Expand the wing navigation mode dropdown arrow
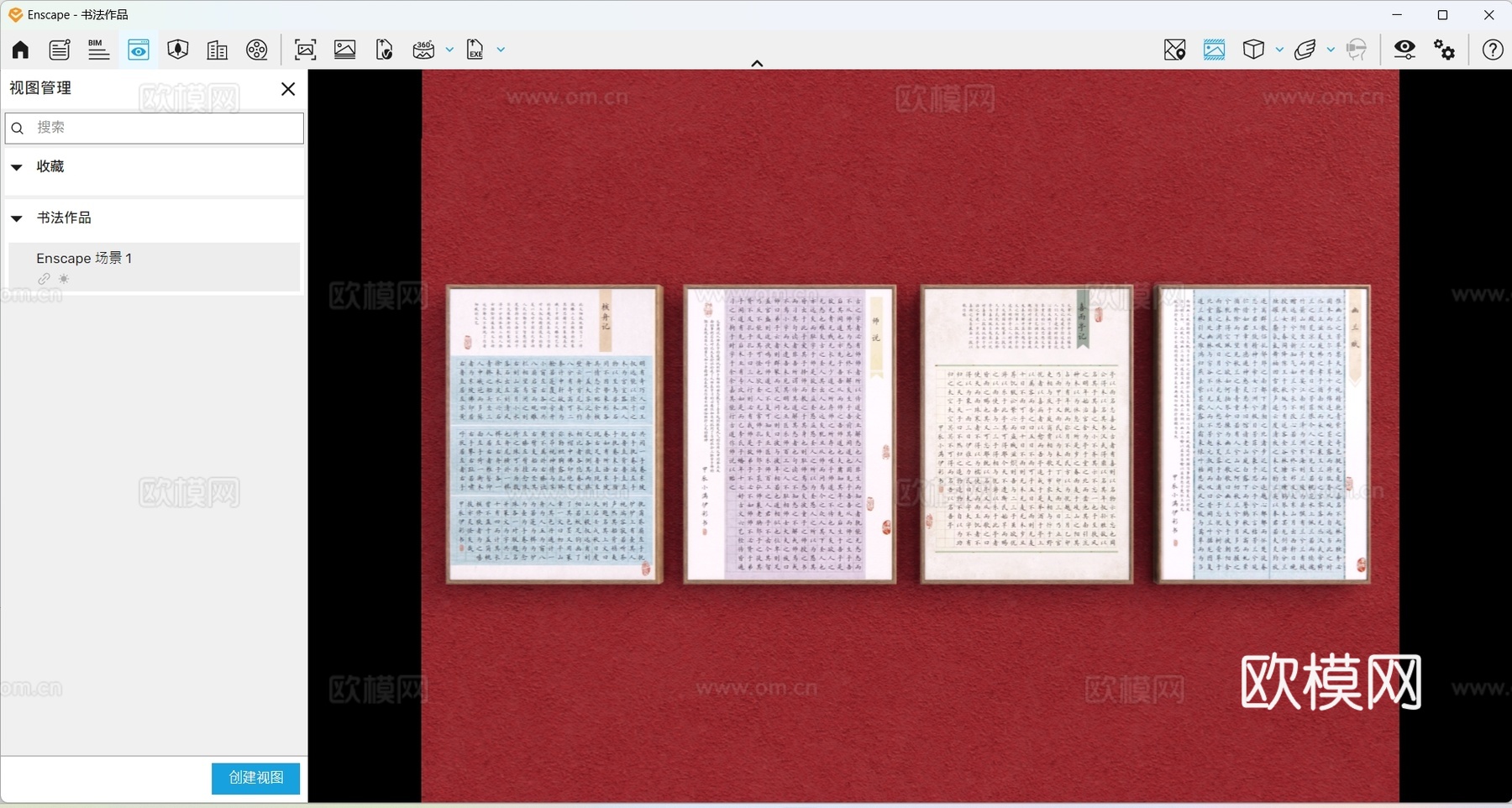 (x=1331, y=50)
